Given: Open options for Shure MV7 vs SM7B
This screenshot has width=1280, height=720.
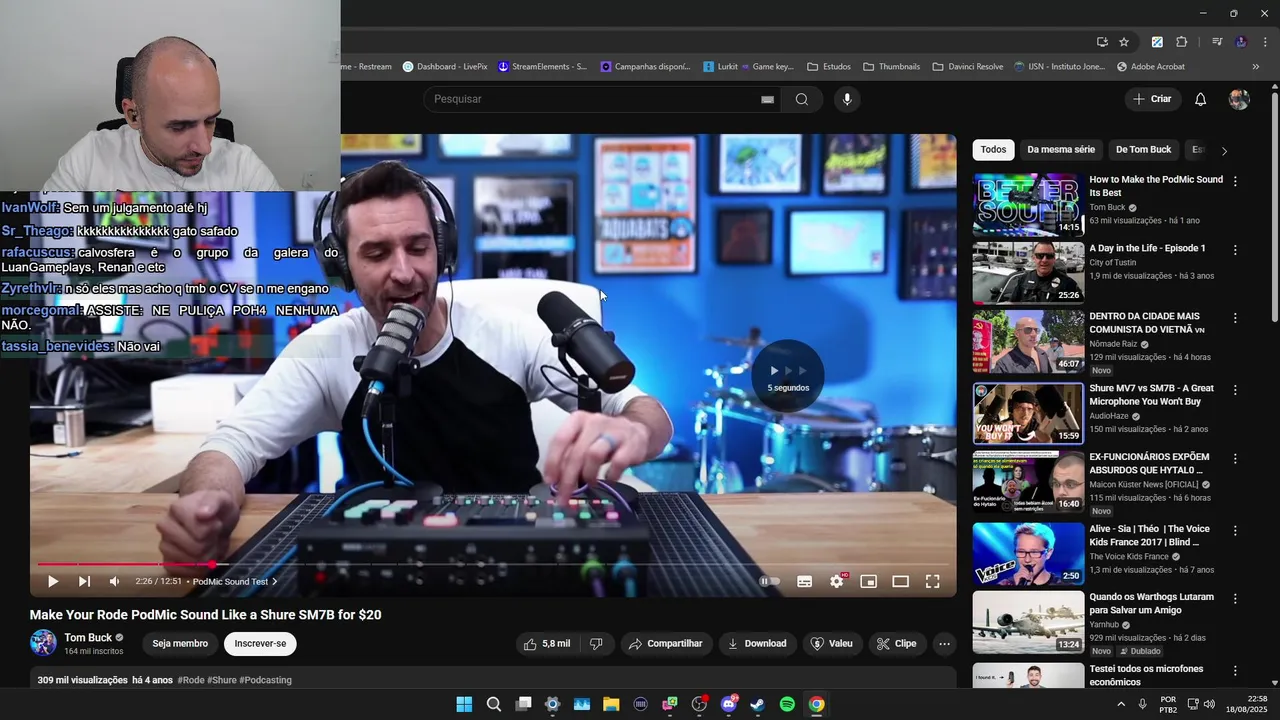Looking at the screenshot, I should point(1235,390).
